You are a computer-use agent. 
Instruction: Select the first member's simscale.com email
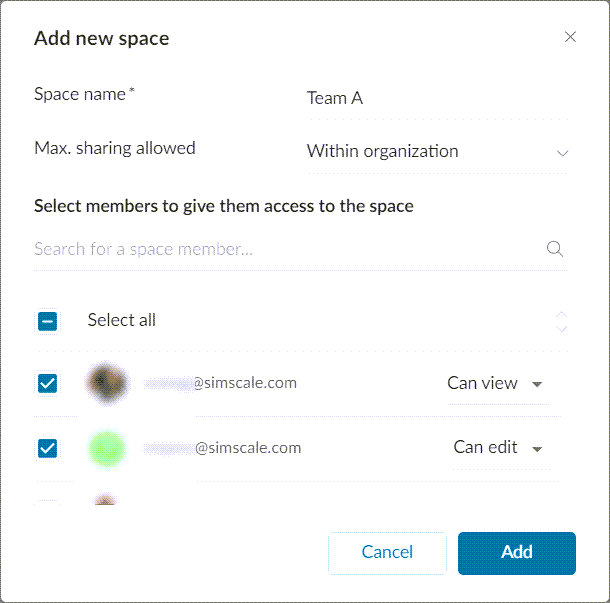pyautogui.click(x=222, y=383)
